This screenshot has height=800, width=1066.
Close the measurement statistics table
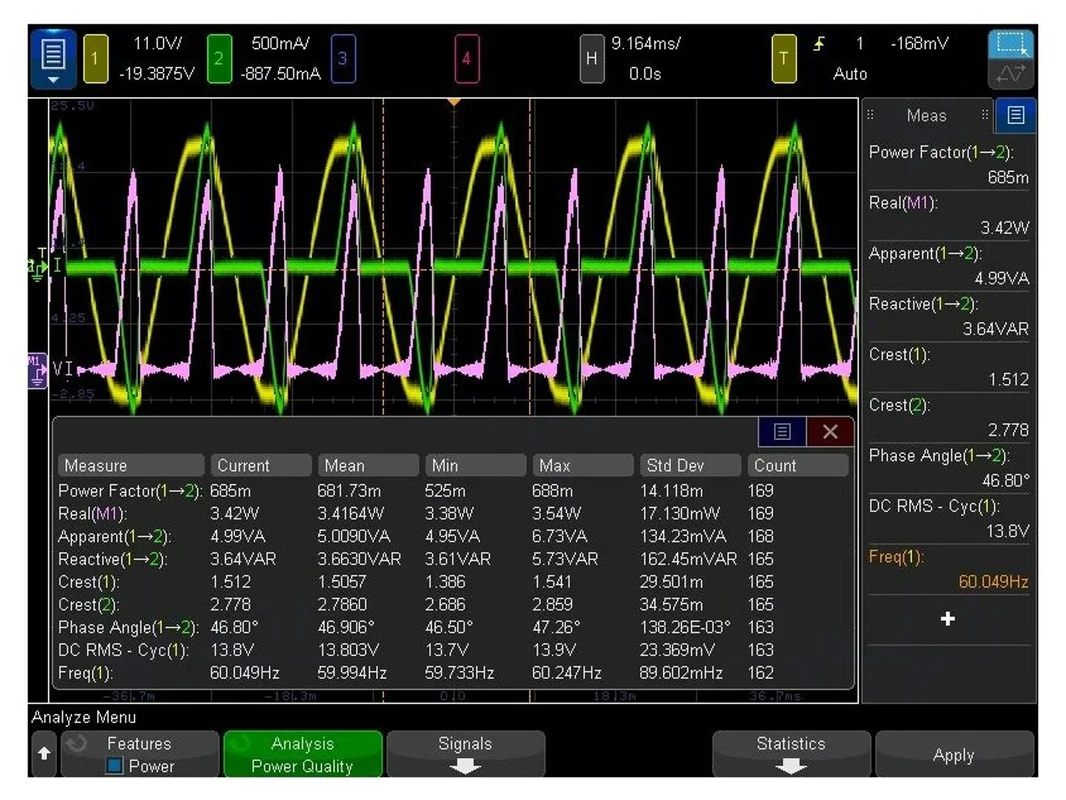click(830, 432)
